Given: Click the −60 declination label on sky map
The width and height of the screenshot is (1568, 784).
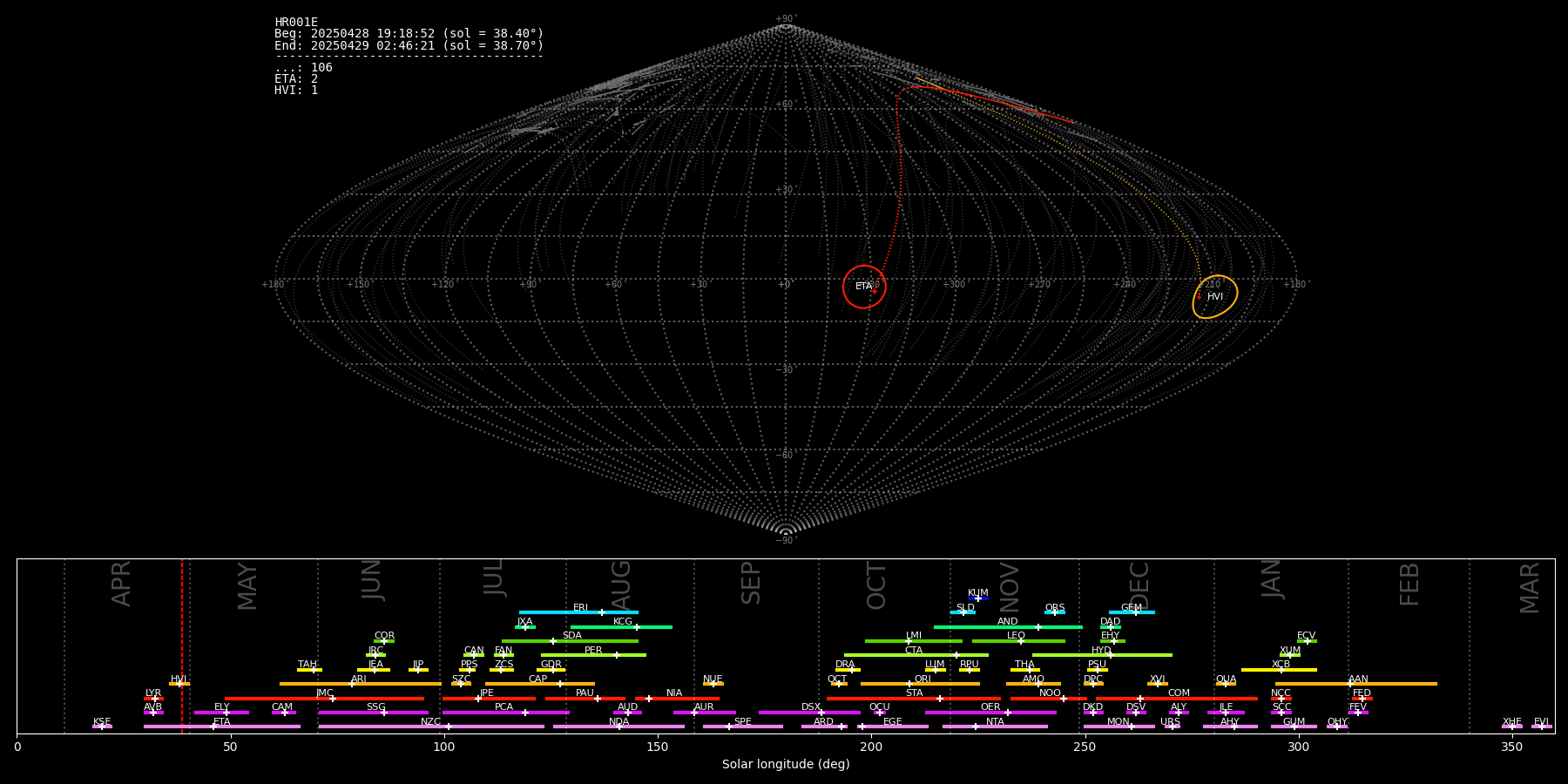Looking at the screenshot, I should pos(785,456).
